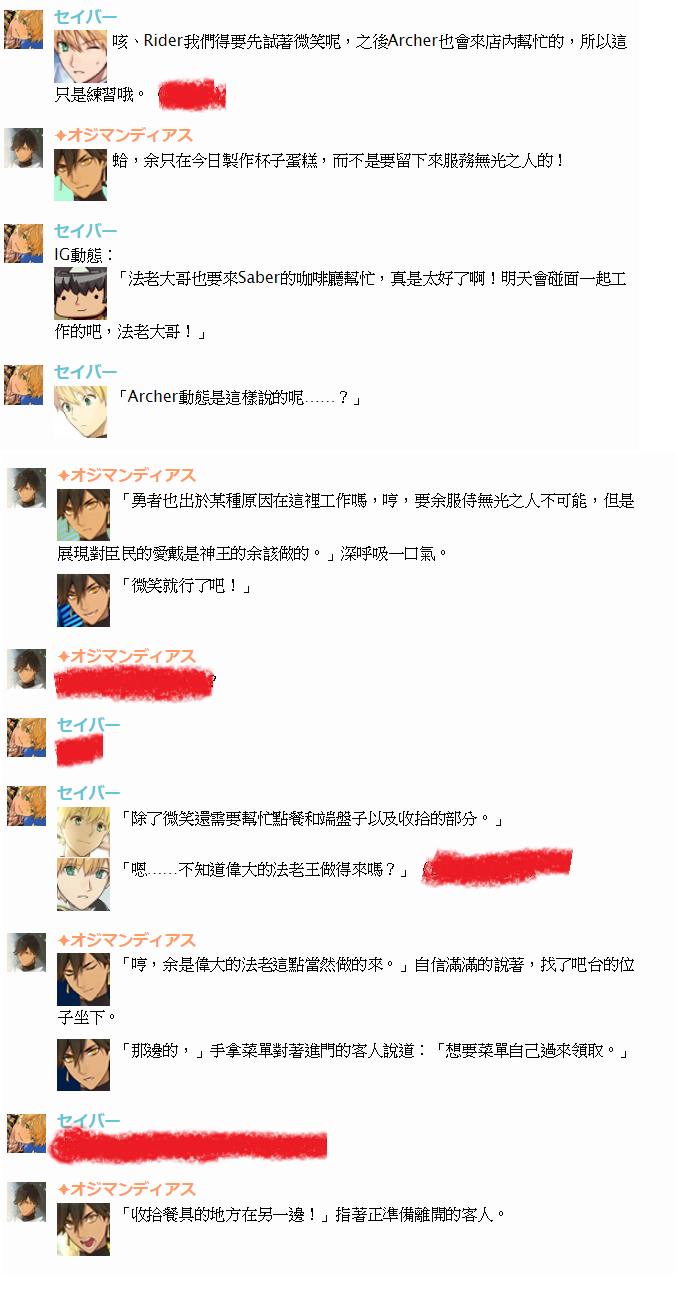Screen dimensions: 695x1307
Task: Click Ozymandias avatar beside 余是偉大的法老 post
Action: [x=27, y=952]
